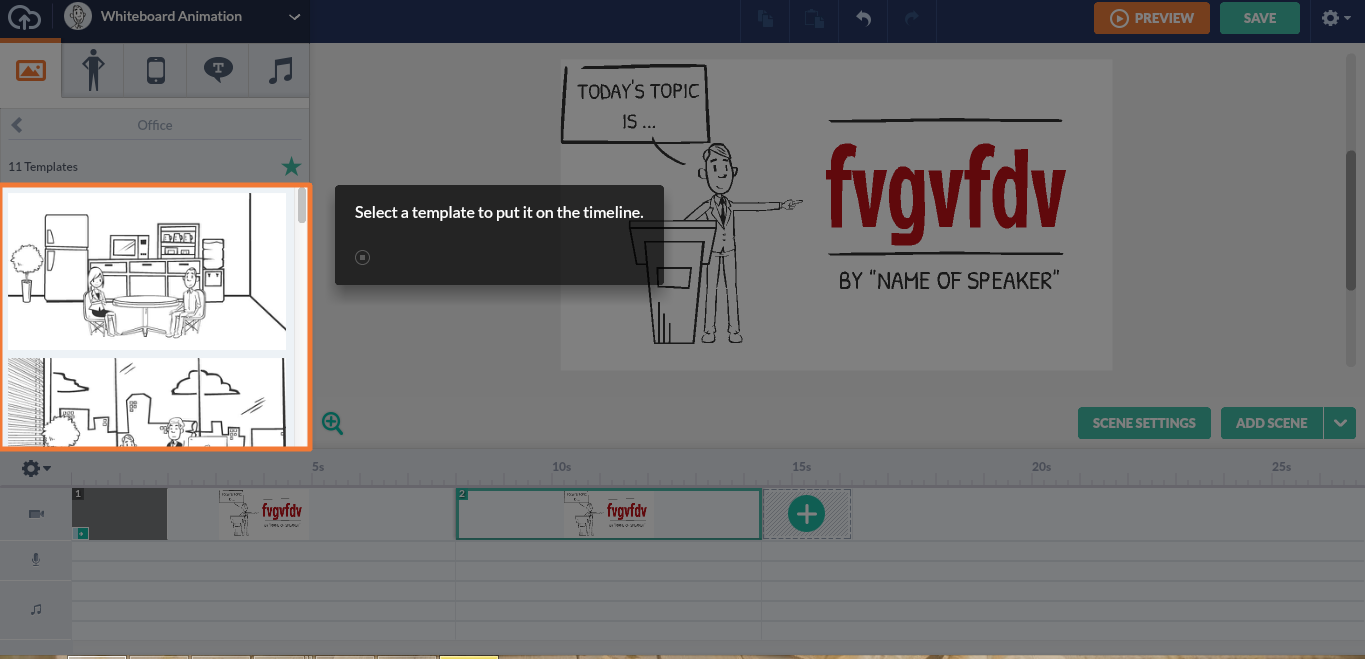Open the cloud upload home icon

click(24, 18)
